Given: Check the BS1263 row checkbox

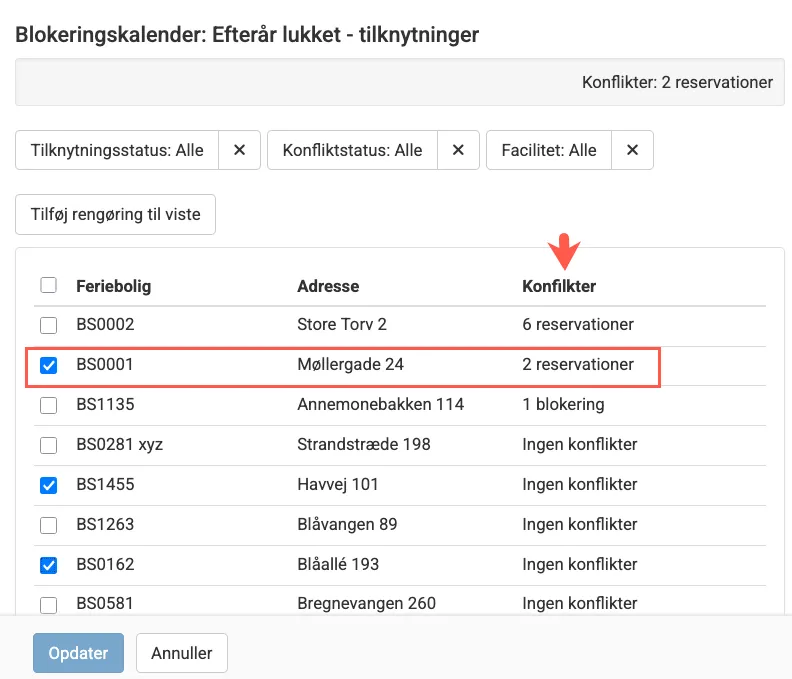Looking at the screenshot, I should tap(48, 525).
